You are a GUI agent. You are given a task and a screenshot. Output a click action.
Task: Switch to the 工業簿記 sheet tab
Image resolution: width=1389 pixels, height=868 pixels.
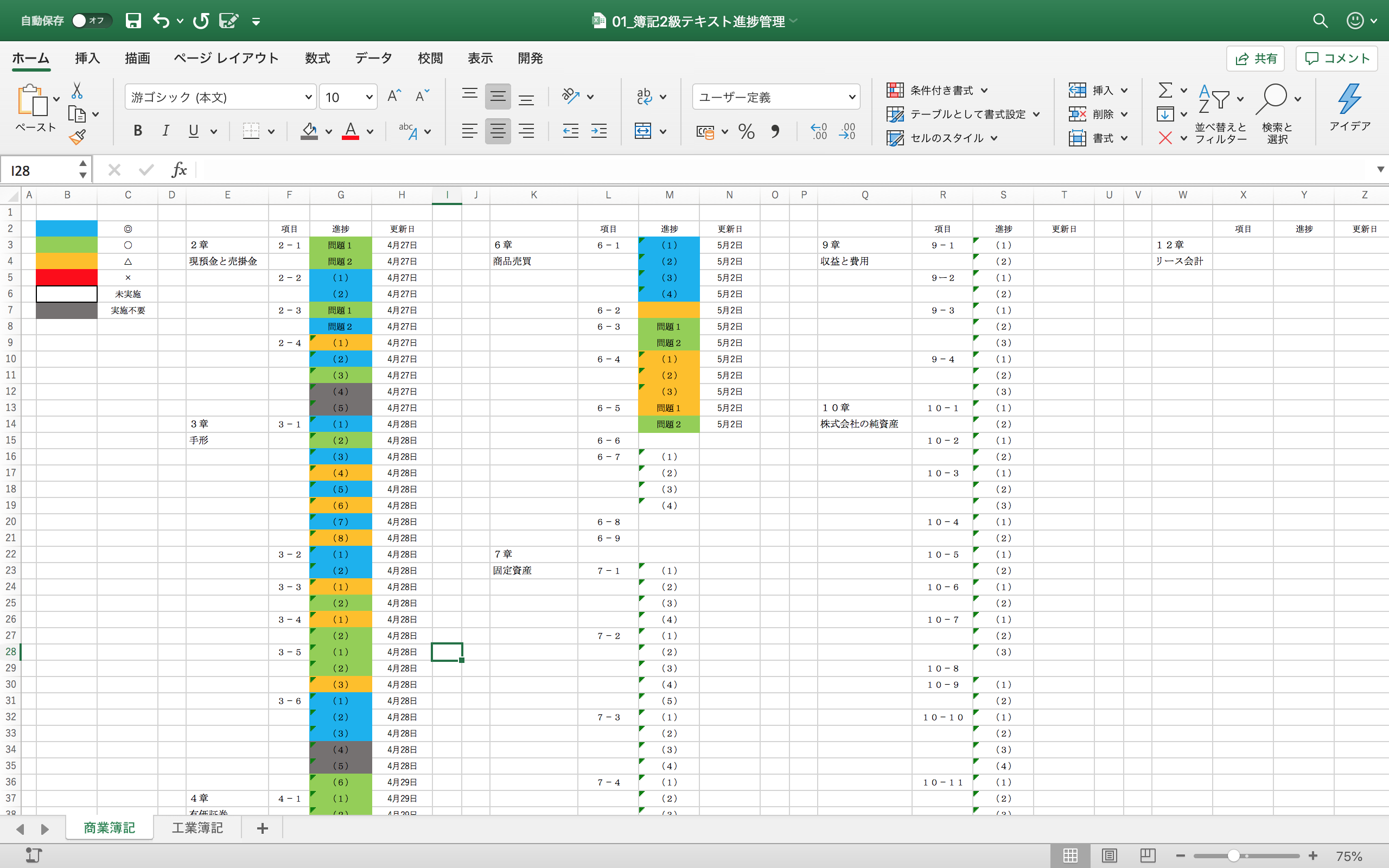(x=197, y=828)
